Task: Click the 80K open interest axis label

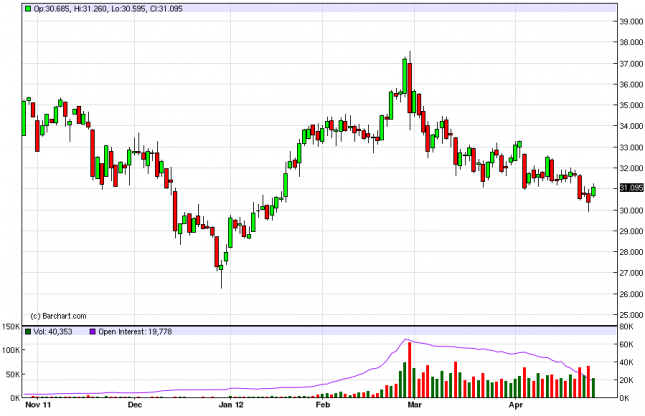Action: coord(626,327)
